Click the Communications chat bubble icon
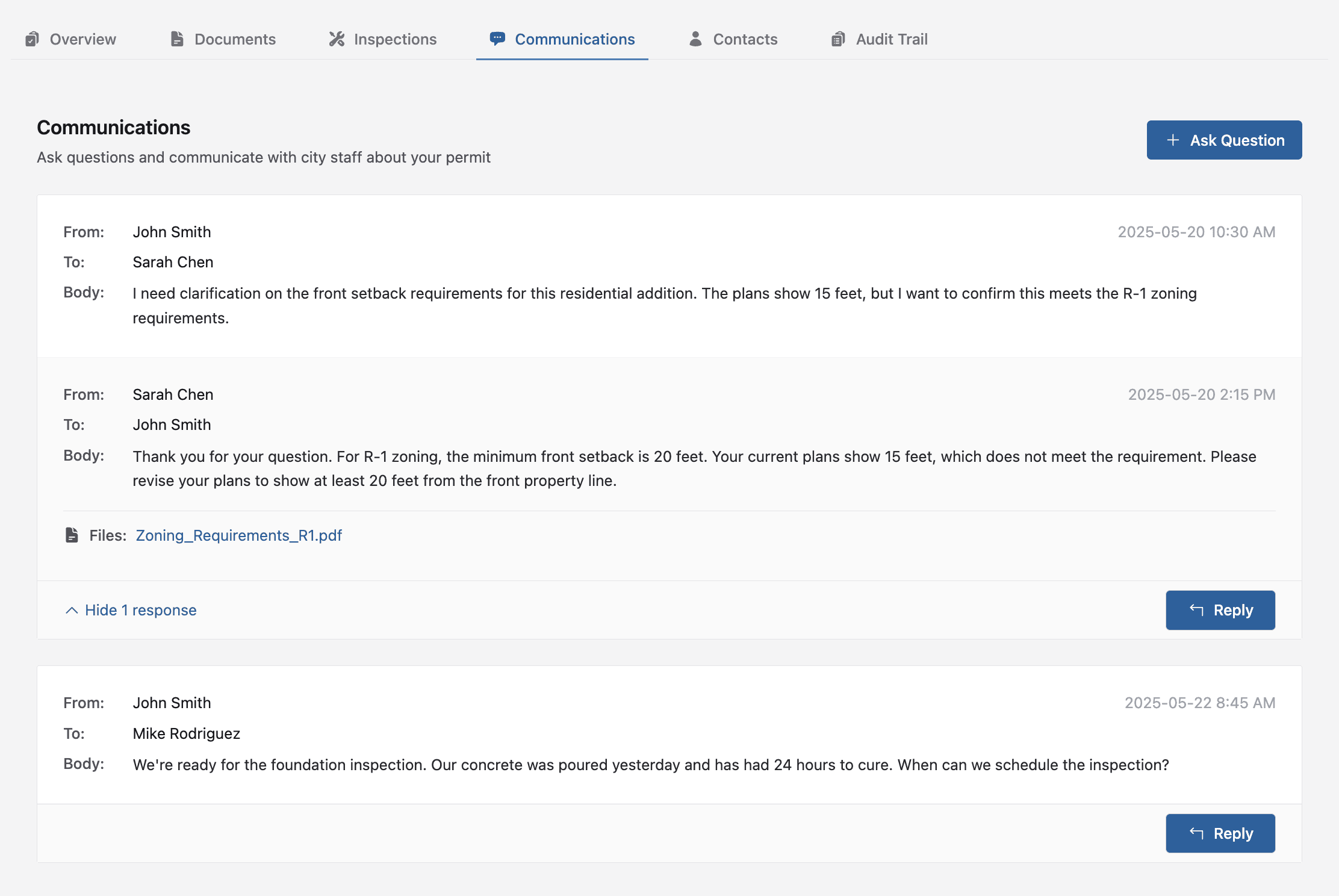This screenshot has width=1339, height=896. [497, 39]
